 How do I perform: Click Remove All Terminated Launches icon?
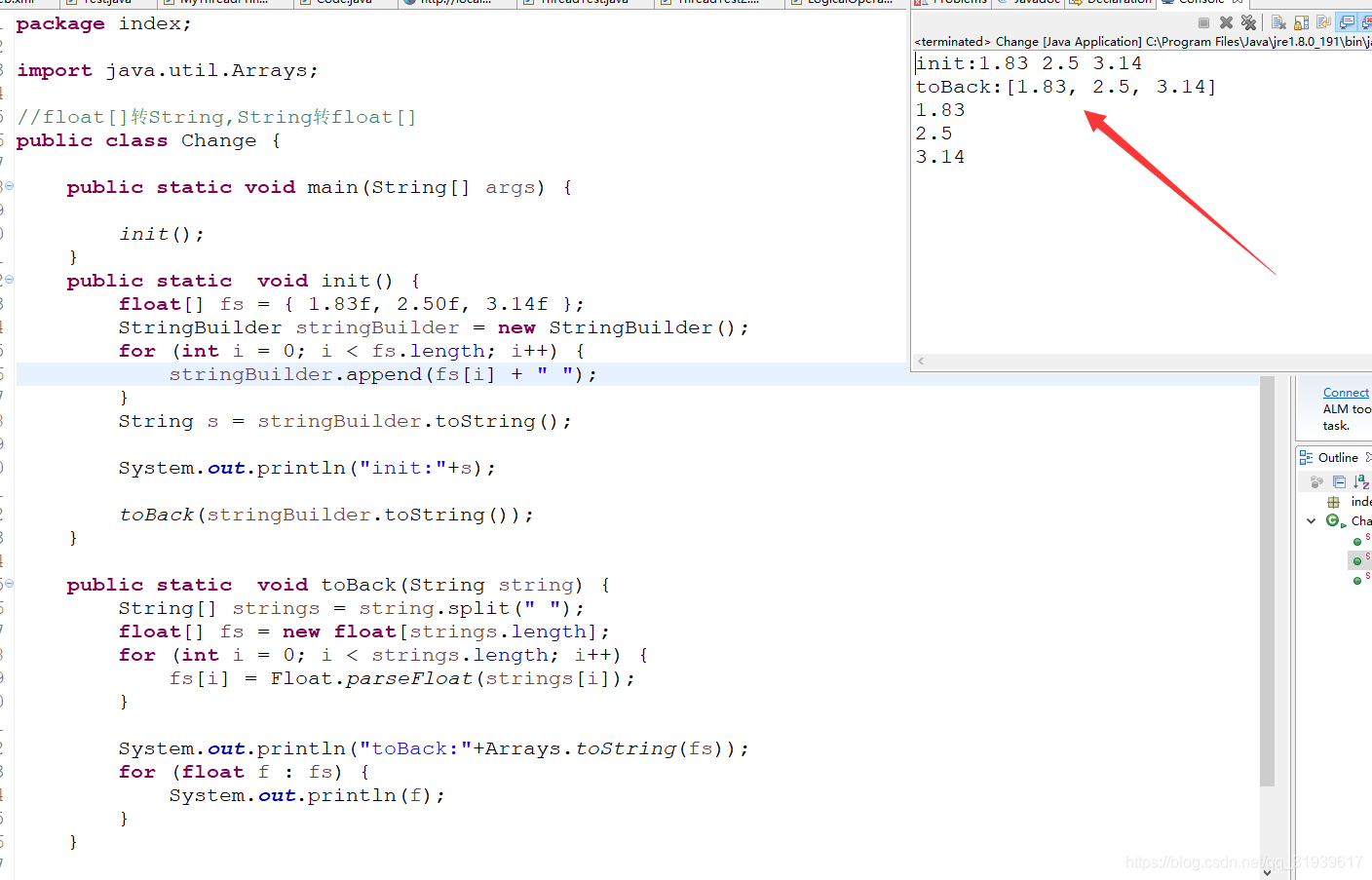(1248, 22)
